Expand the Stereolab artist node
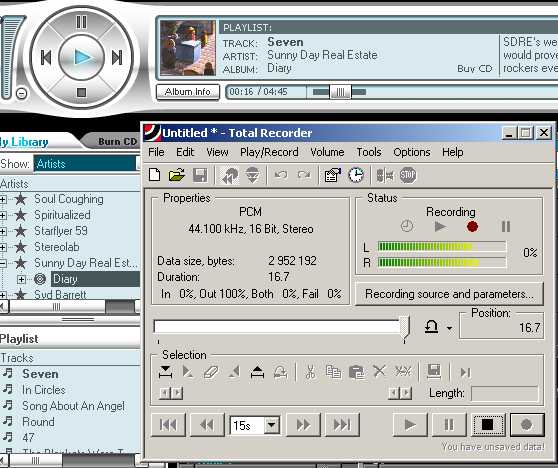 click(3, 247)
